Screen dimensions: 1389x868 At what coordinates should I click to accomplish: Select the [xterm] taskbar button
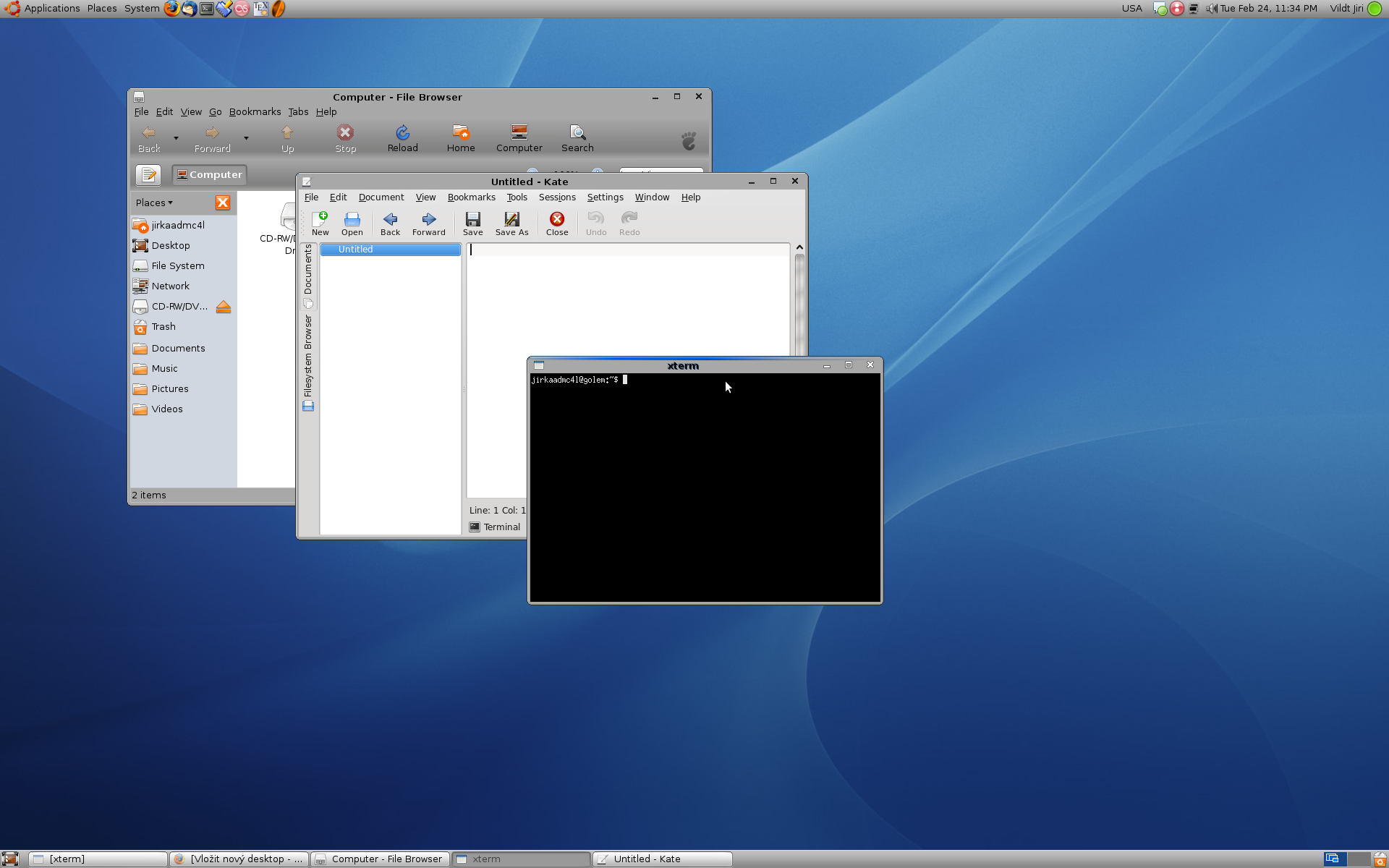click(x=98, y=859)
